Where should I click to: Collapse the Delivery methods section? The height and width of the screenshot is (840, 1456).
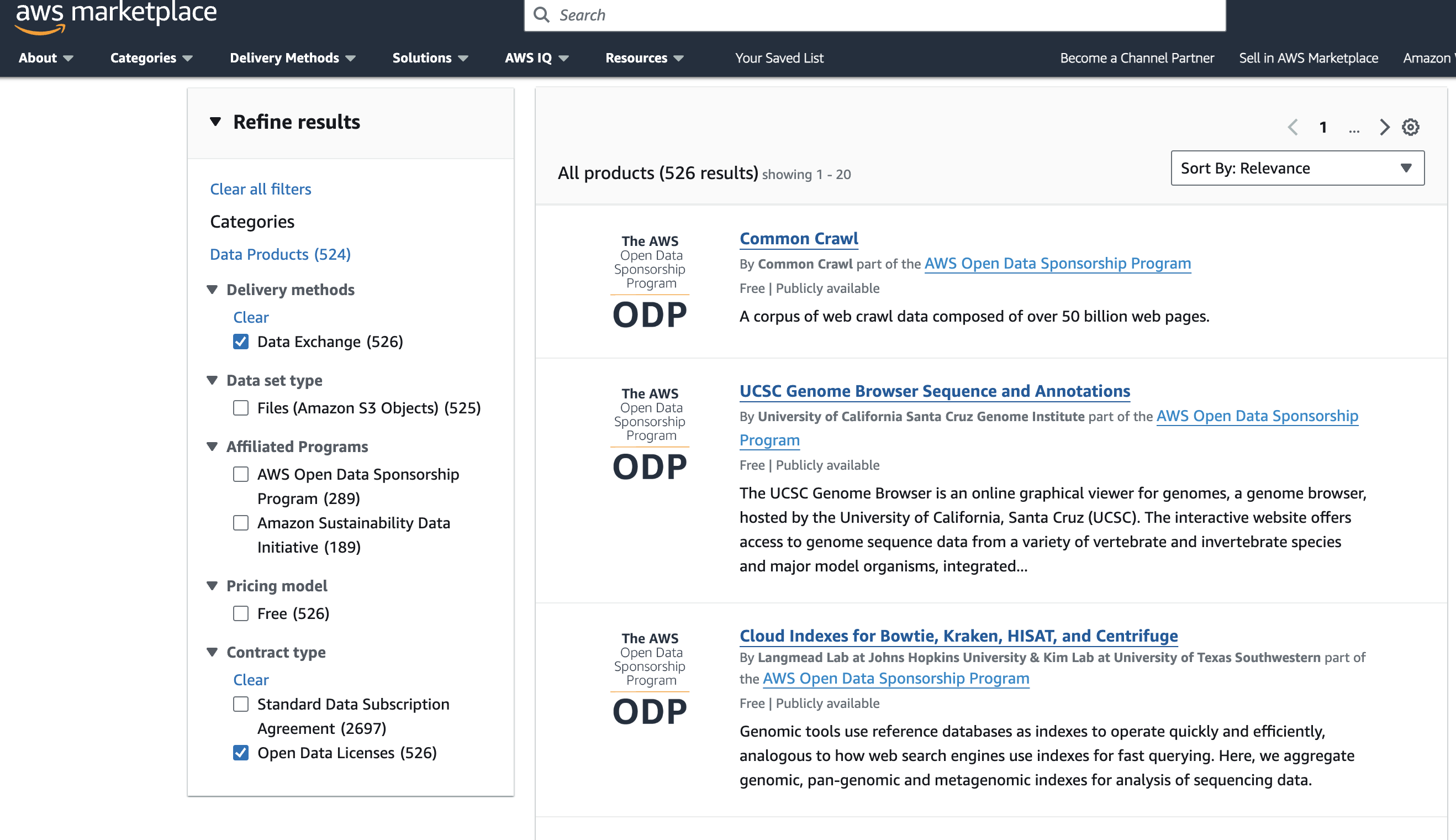pyautogui.click(x=213, y=290)
